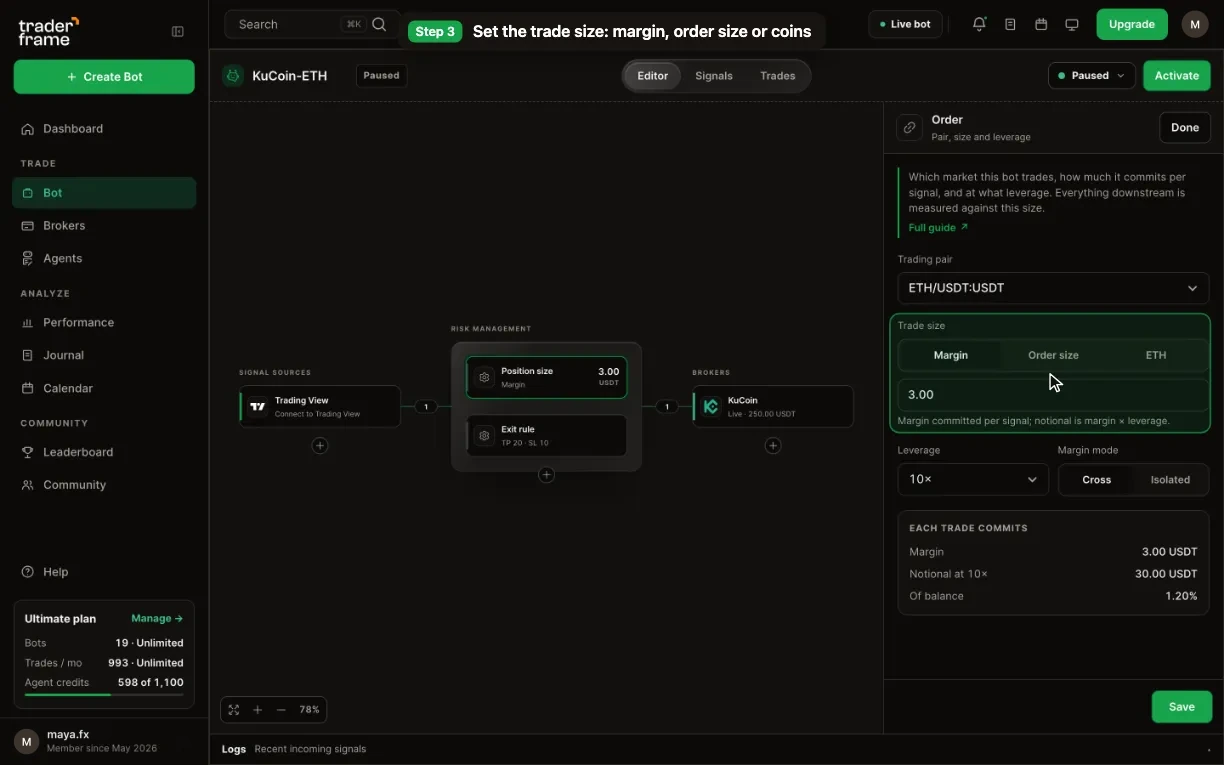This screenshot has height=765, width=1224.
Task: Click the Position size gear icon
Action: pyautogui.click(x=484, y=377)
